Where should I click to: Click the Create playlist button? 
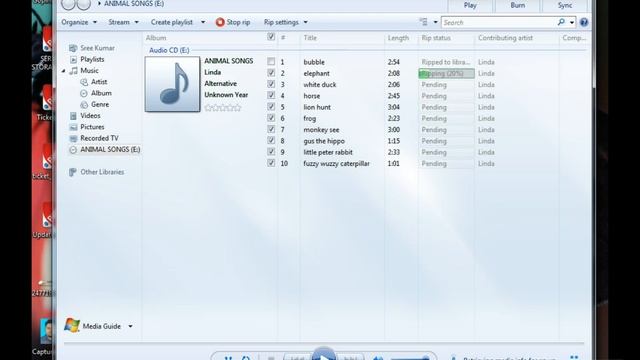click(171, 22)
